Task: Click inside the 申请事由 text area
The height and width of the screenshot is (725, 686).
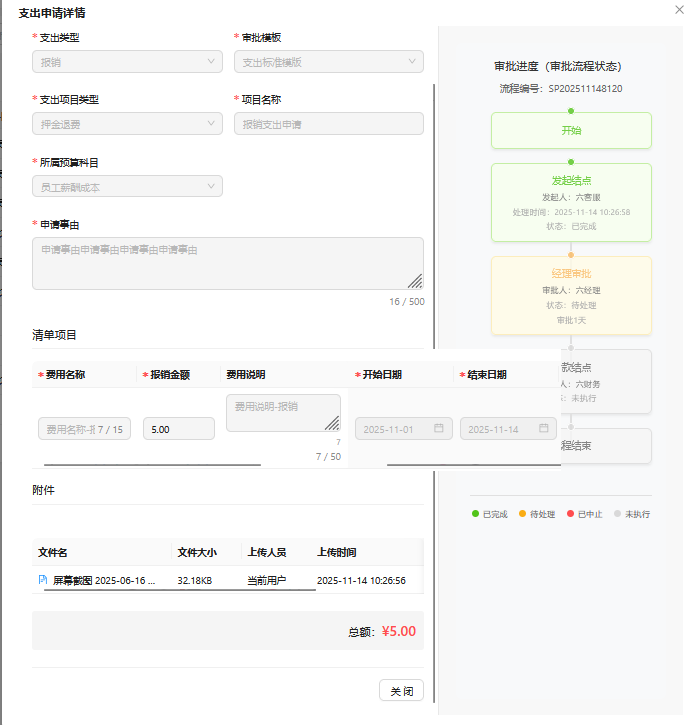Action: coord(227,264)
